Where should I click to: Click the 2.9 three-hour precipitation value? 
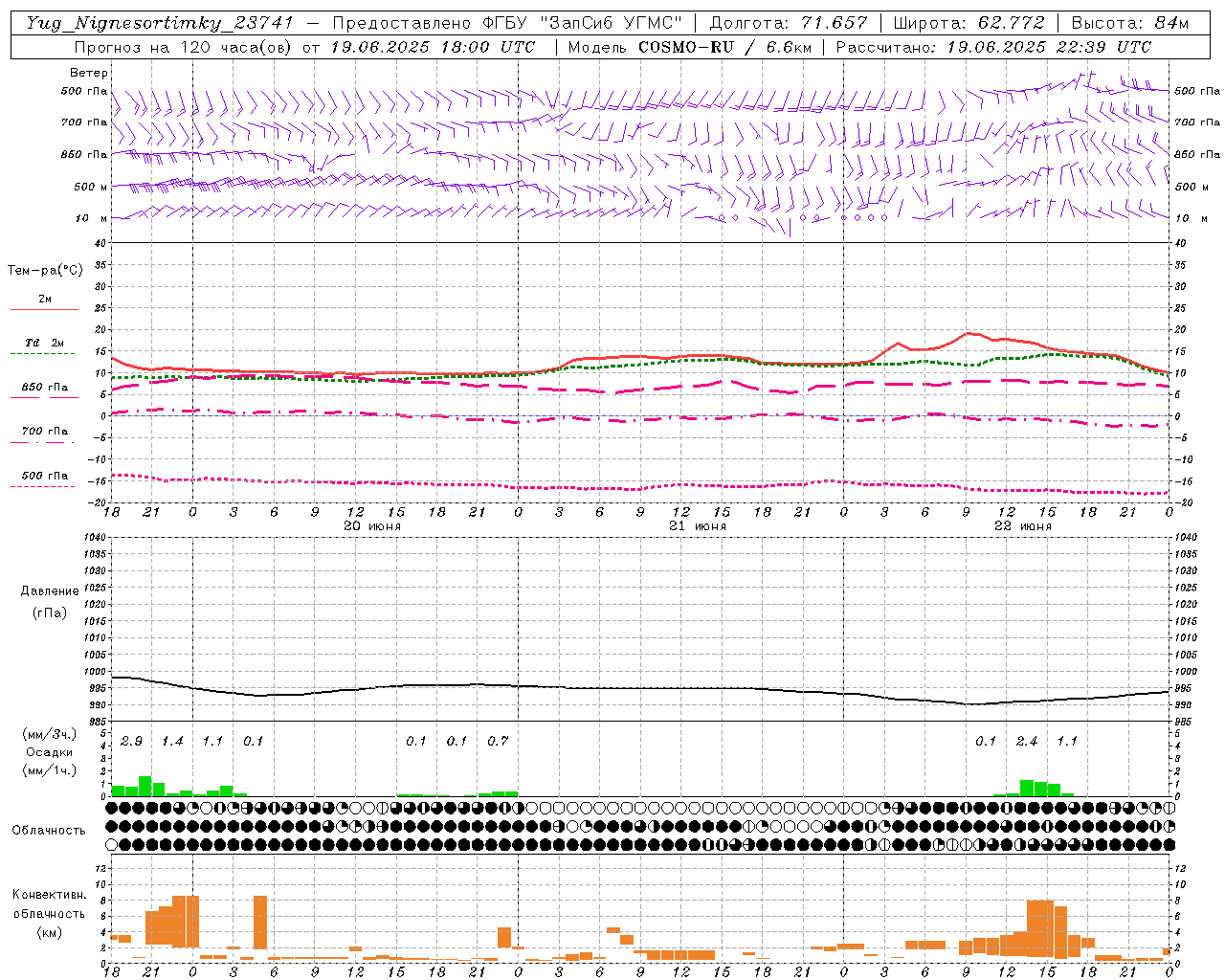click(131, 742)
